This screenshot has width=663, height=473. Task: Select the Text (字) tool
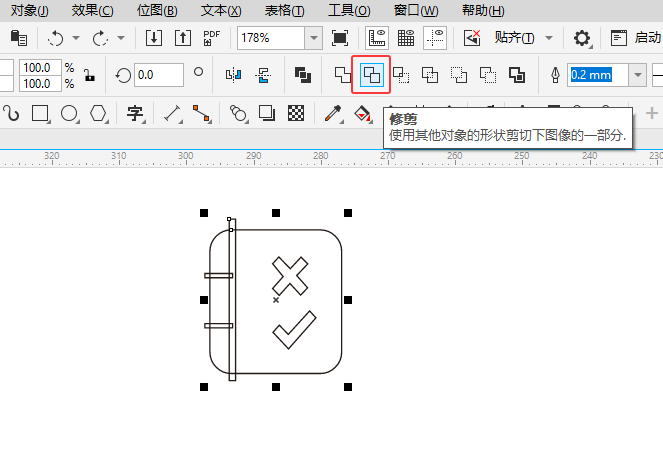click(x=135, y=113)
